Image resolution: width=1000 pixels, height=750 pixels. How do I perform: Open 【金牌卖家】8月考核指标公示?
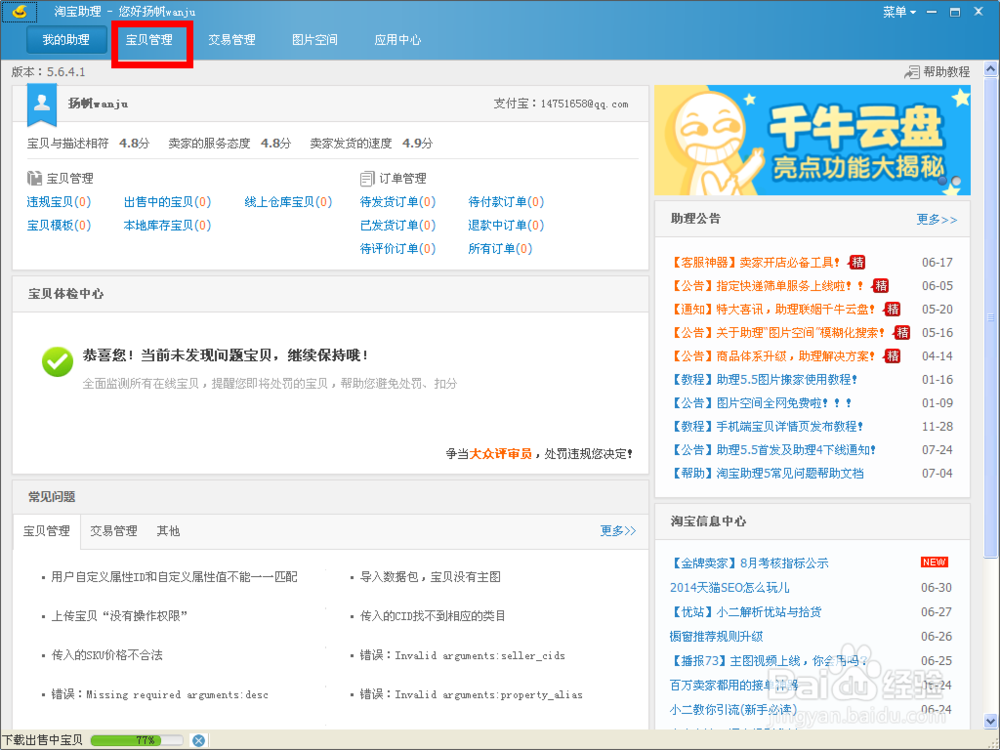coord(749,563)
